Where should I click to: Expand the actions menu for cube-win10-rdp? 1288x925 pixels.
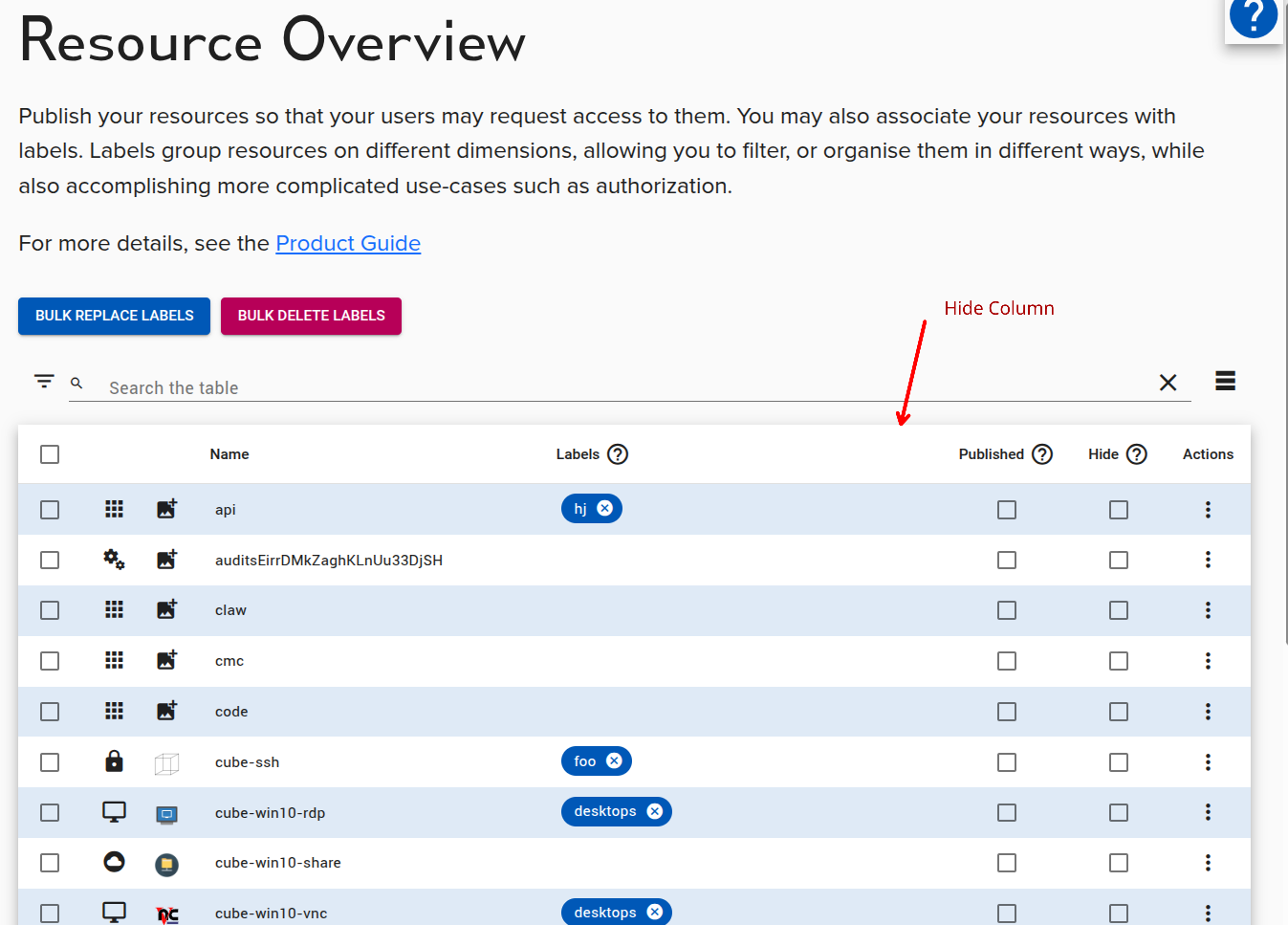(1208, 812)
